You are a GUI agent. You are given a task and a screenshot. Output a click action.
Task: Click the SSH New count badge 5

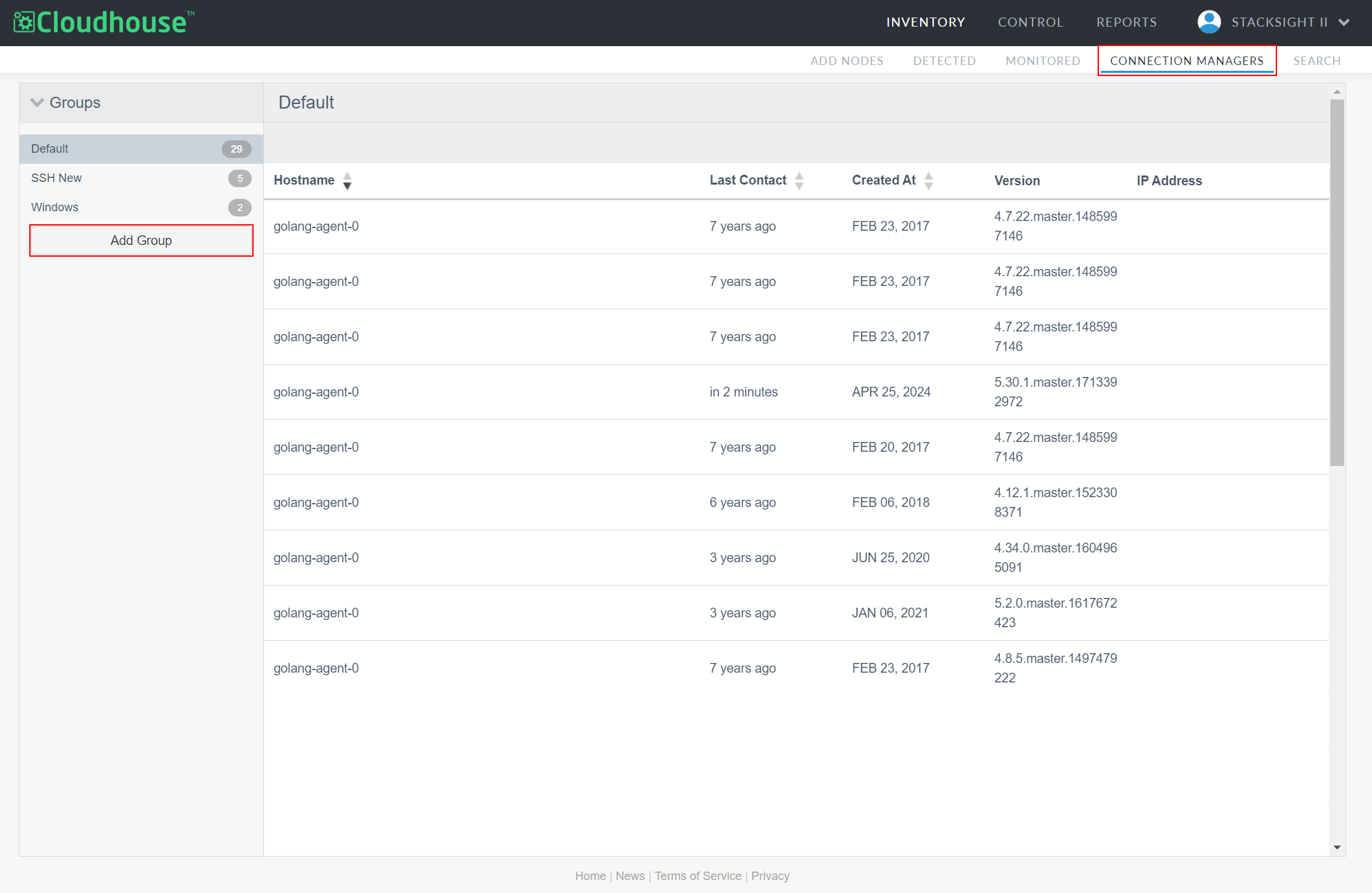tap(240, 178)
